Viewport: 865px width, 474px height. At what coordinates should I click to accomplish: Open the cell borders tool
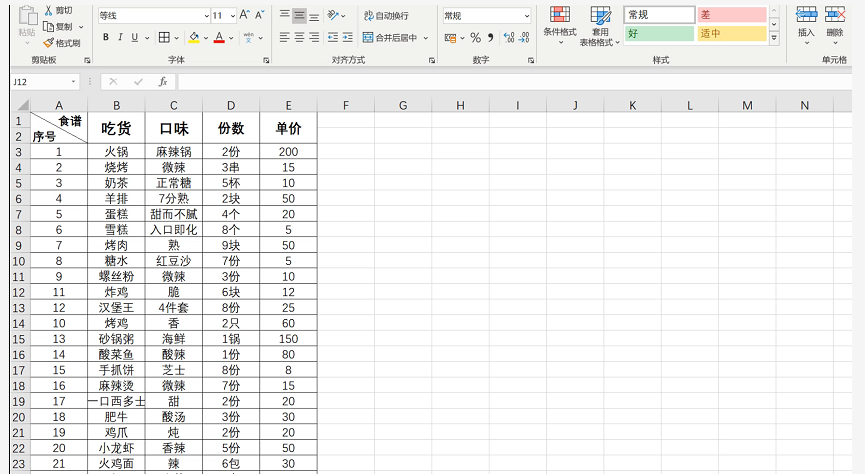(164, 38)
